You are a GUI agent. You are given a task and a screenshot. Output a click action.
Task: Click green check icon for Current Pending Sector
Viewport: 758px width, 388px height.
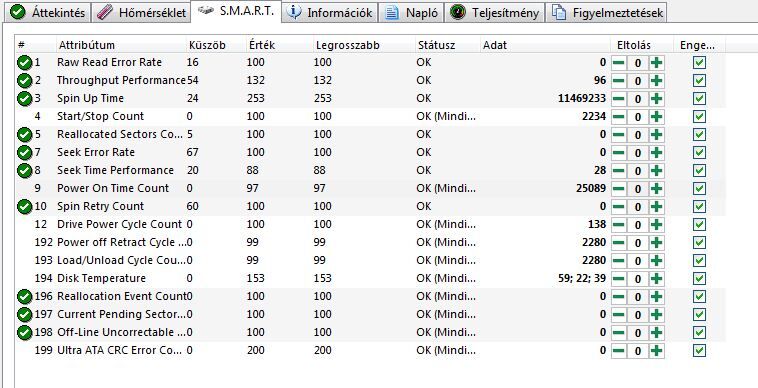[x=24, y=315]
